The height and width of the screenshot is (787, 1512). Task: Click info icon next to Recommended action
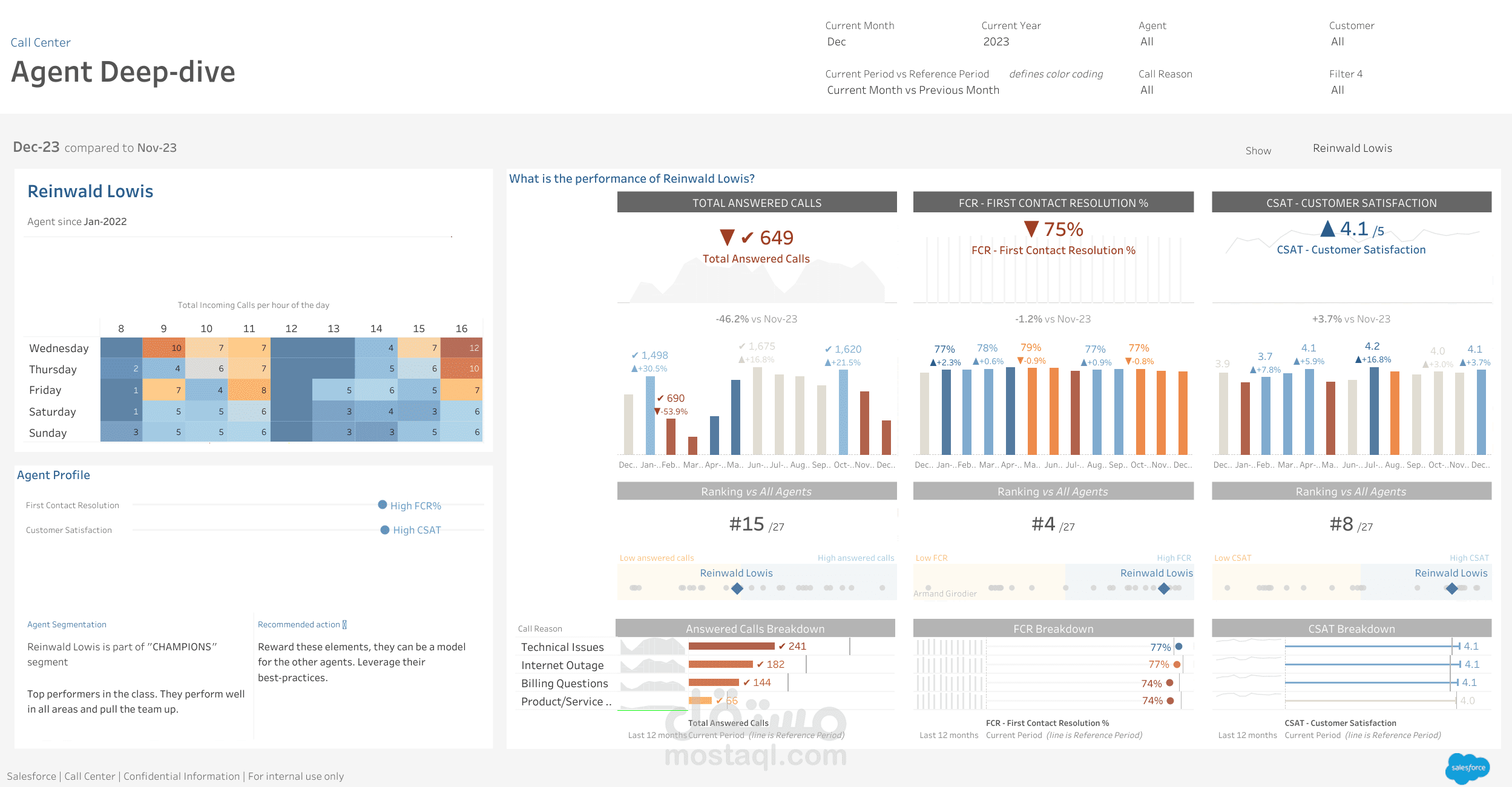click(x=344, y=624)
